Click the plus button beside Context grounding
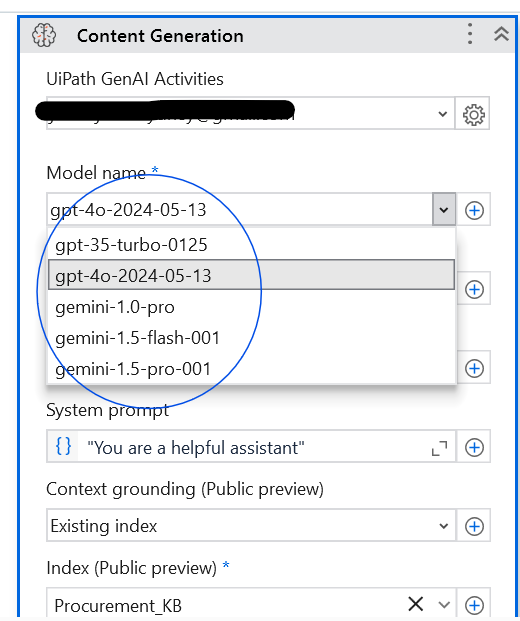This screenshot has height=621, width=520. point(474,526)
